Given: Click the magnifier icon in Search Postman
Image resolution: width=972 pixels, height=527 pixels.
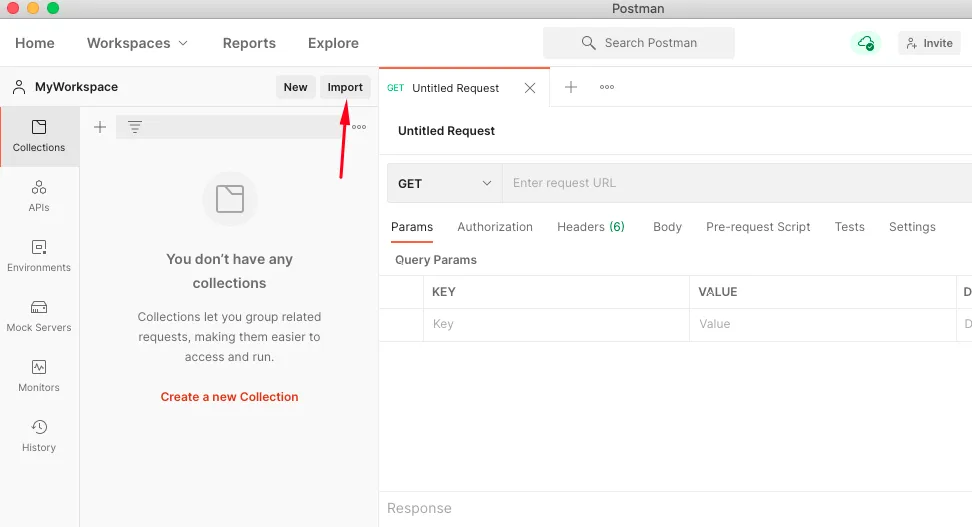Looking at the screenshot, I should click(588, 43).
